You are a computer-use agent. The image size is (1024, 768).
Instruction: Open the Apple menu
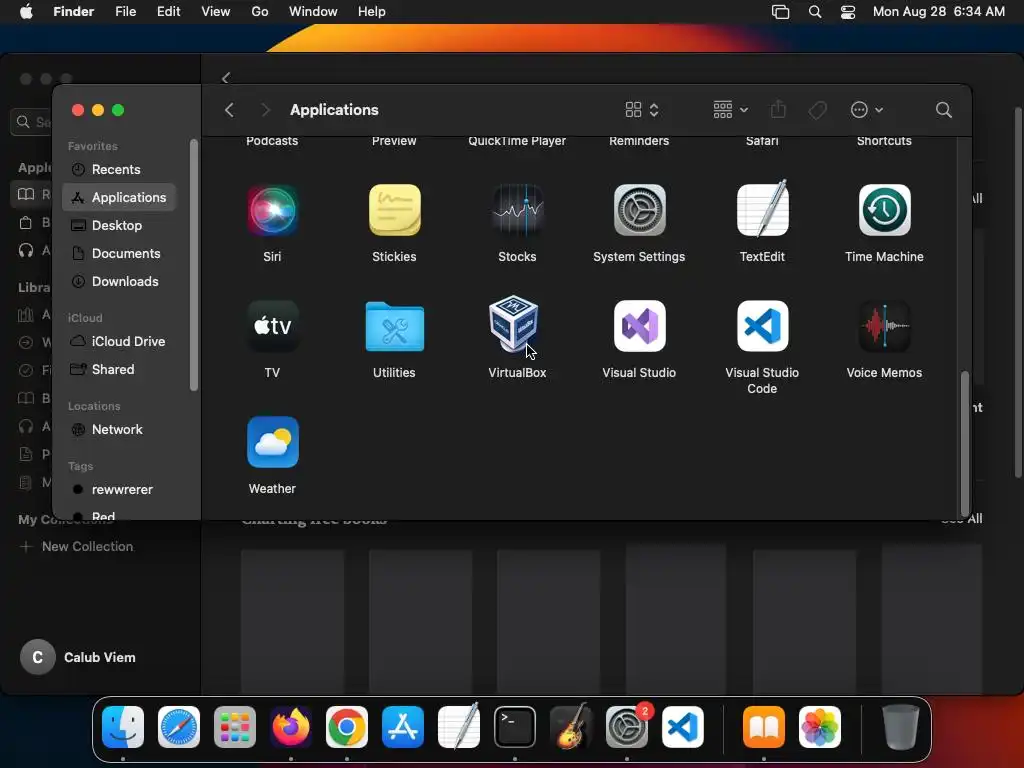click(x=26, y=12)
